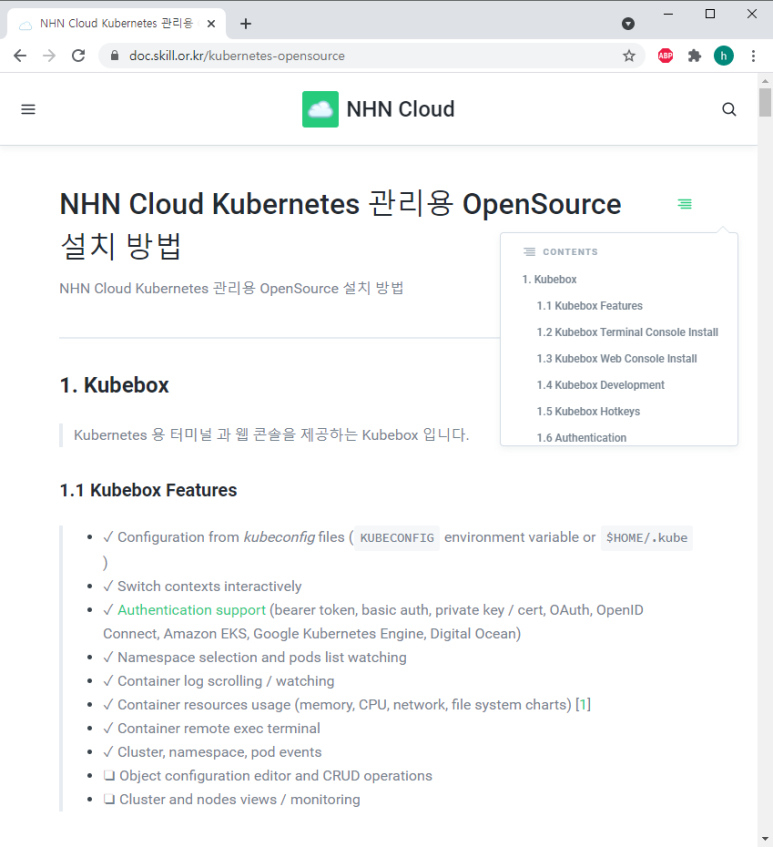Image resolution: width=773 pixels, height=847 pixels.
Task: Close the NHN Cloud Kubernetes tab
Action: [211, 24]
